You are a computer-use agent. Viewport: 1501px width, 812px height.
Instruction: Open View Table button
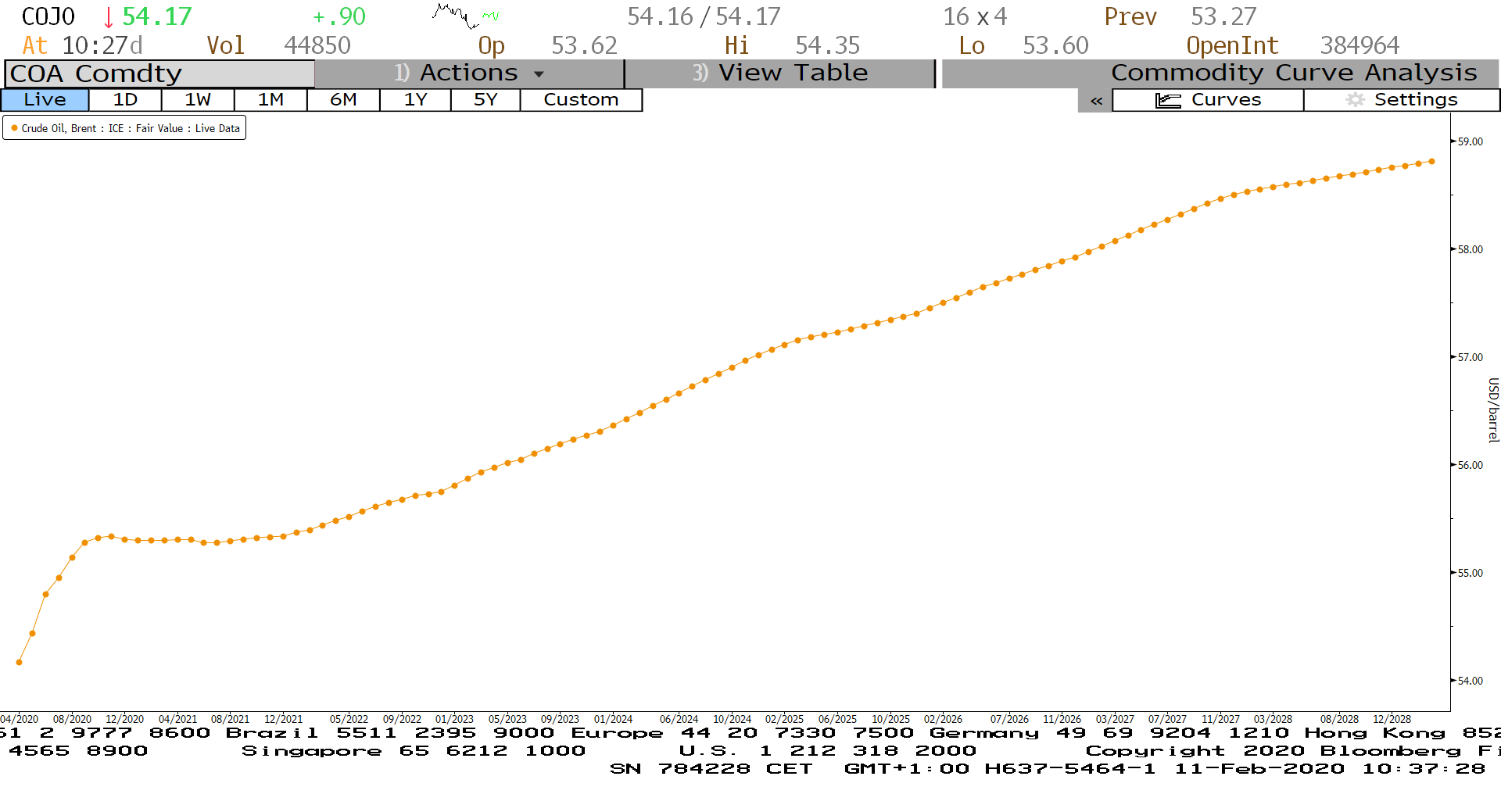[780, 73]
